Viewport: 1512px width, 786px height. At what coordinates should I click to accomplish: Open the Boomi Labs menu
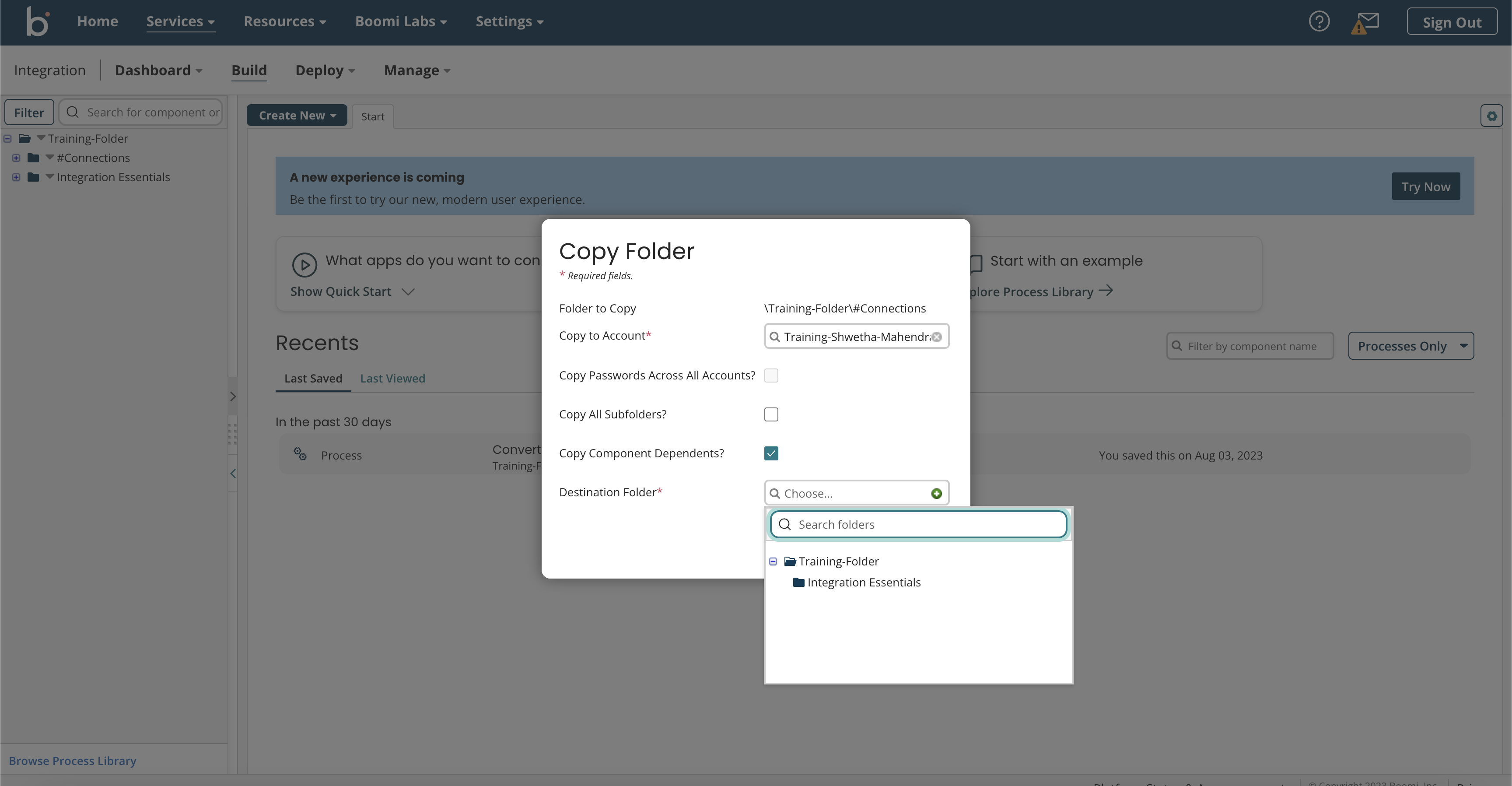[400, 21]
